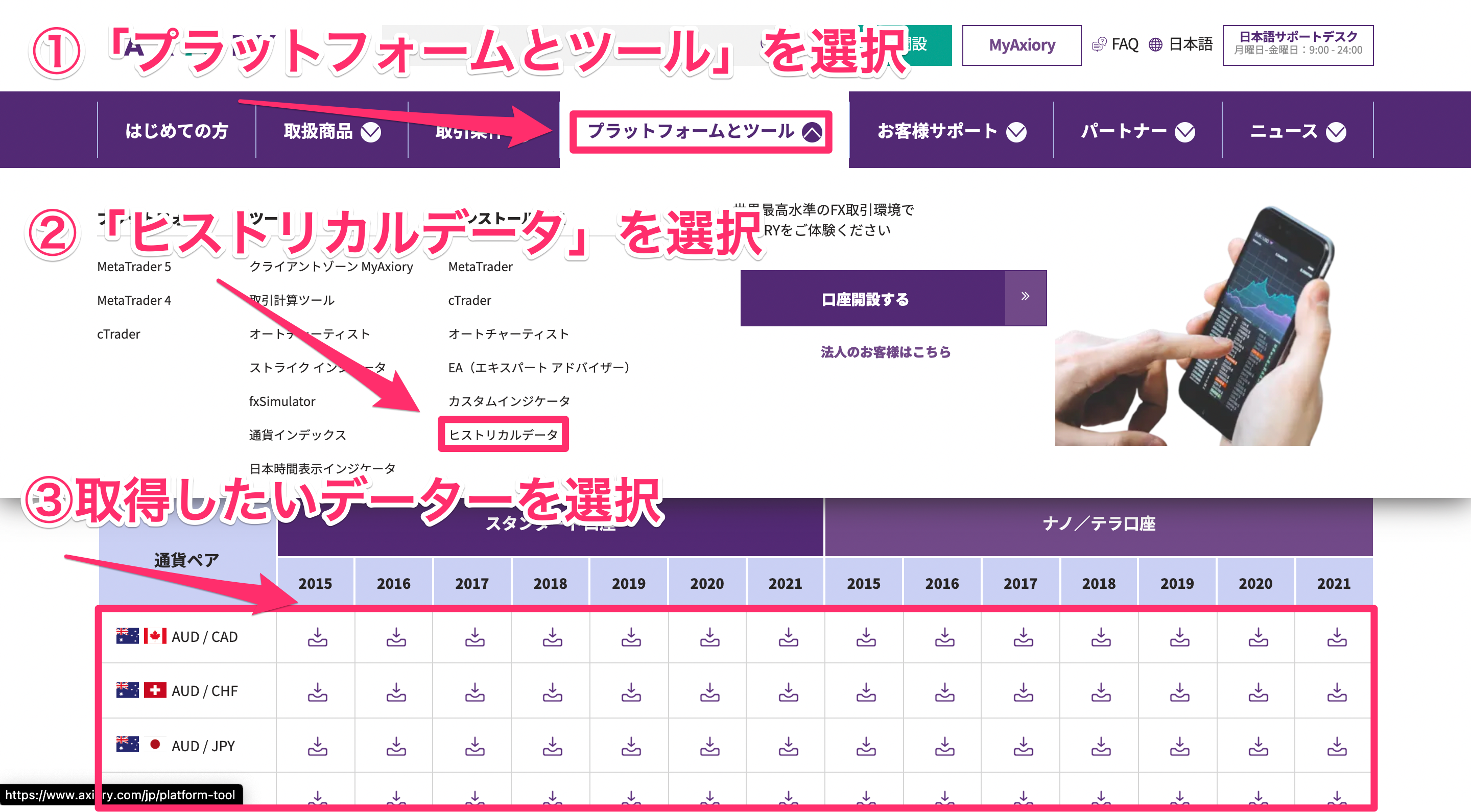Open 通貨インデックス tool link
The width and height of the screenshot is (1471, 812).
point(297,435)
